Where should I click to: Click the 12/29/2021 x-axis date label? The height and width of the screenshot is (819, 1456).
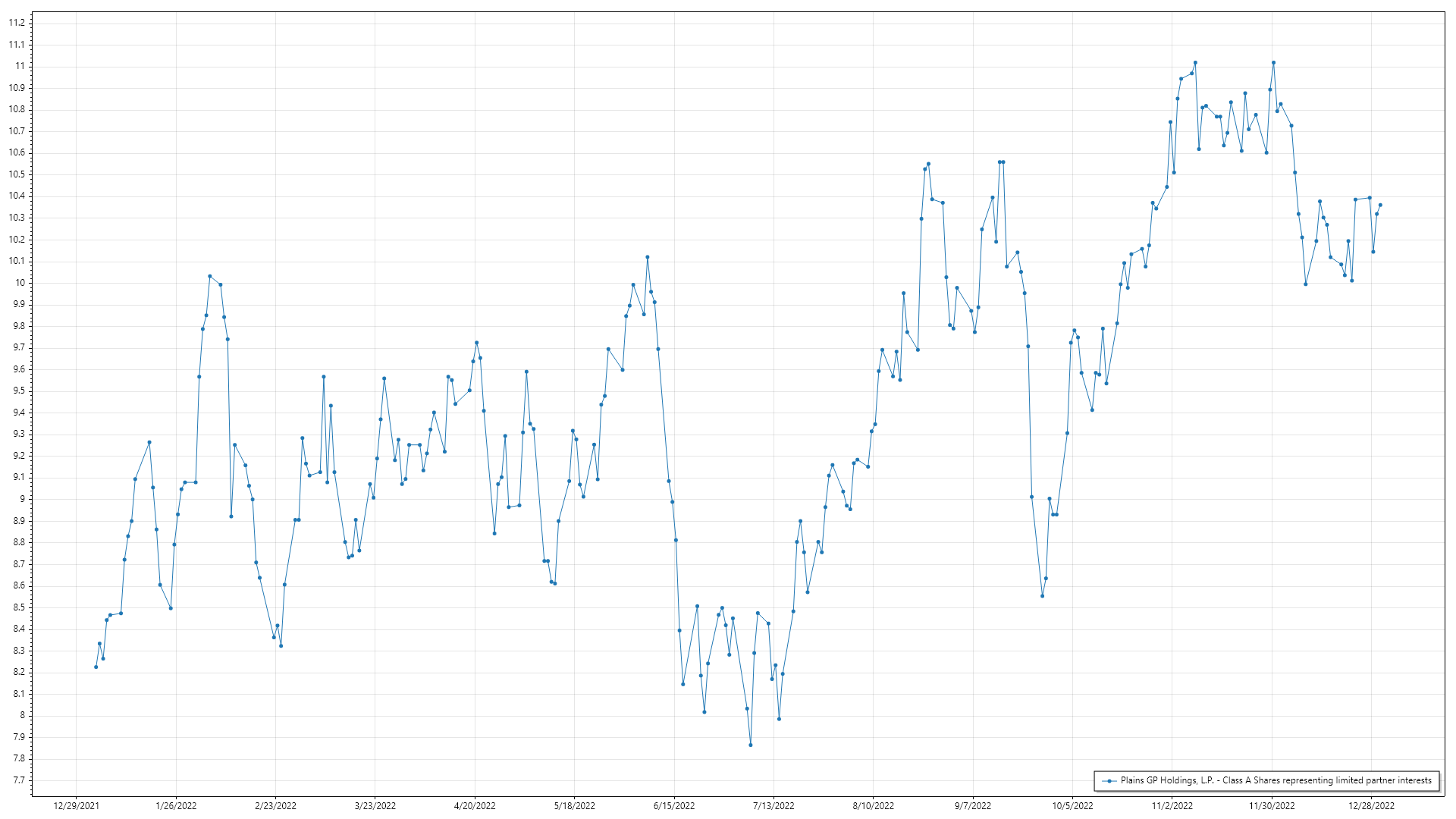(76, 806)
